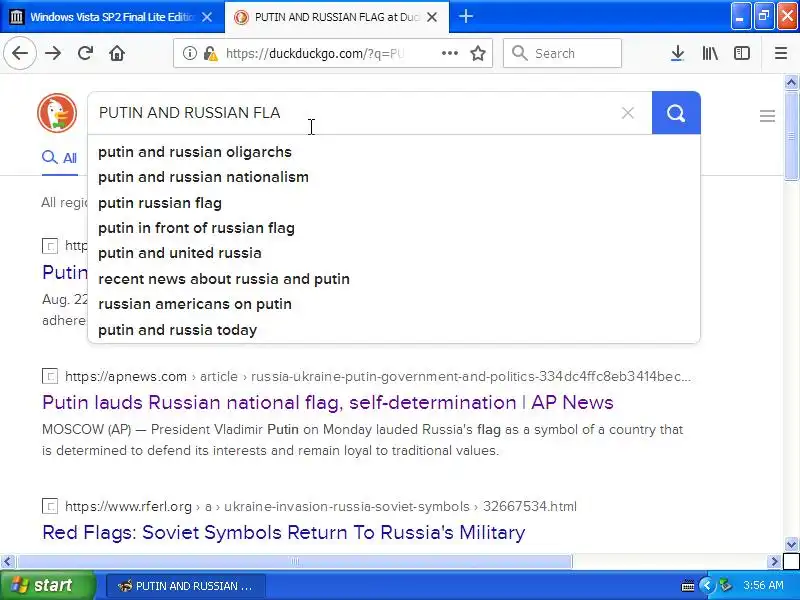Open Firefox hamburger application menu
800x600 pixels.
[x=781, y=53]
